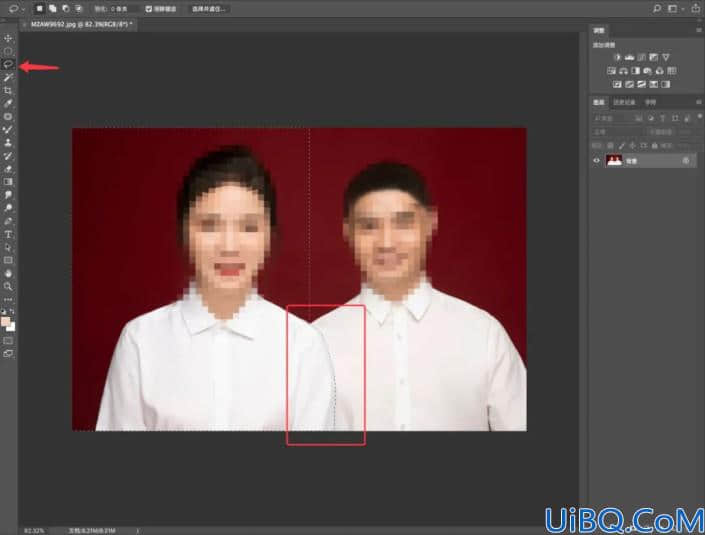The height and width of the screenshot is (535, 705).
Task: Add an Invert adjustment
Action: pyautogui.click(x=617, y=84)
